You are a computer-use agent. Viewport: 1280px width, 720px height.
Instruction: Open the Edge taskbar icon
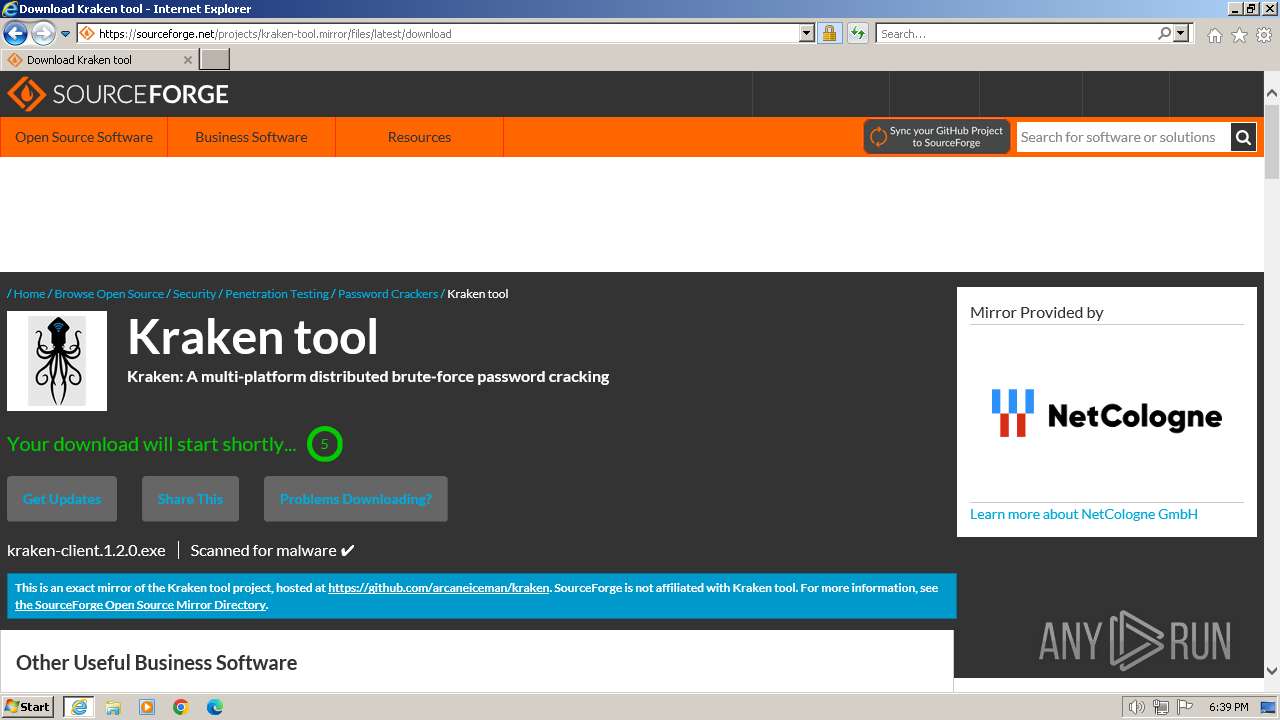click(x=215, y=707)
